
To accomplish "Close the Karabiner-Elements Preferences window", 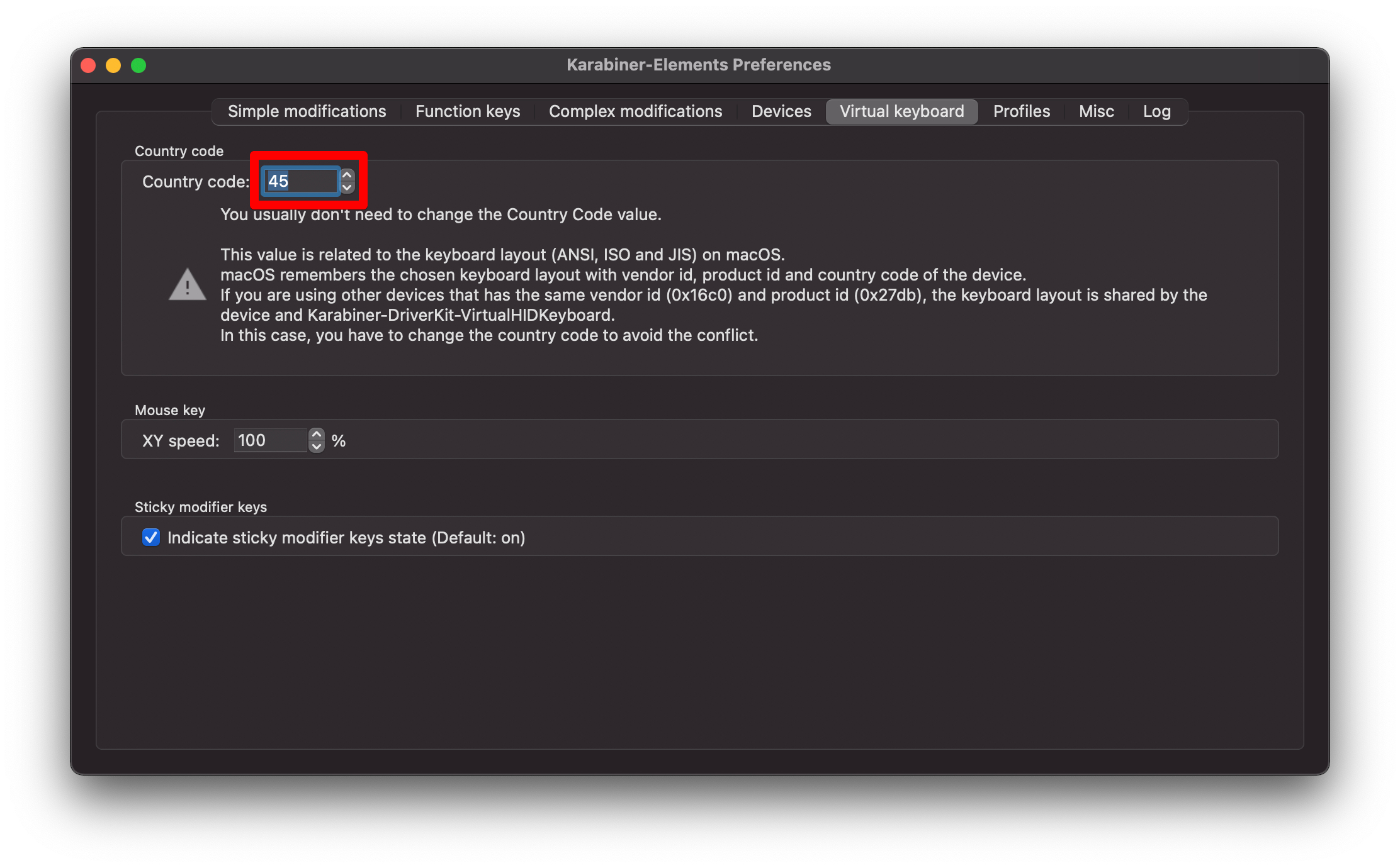I will (88, 65).
